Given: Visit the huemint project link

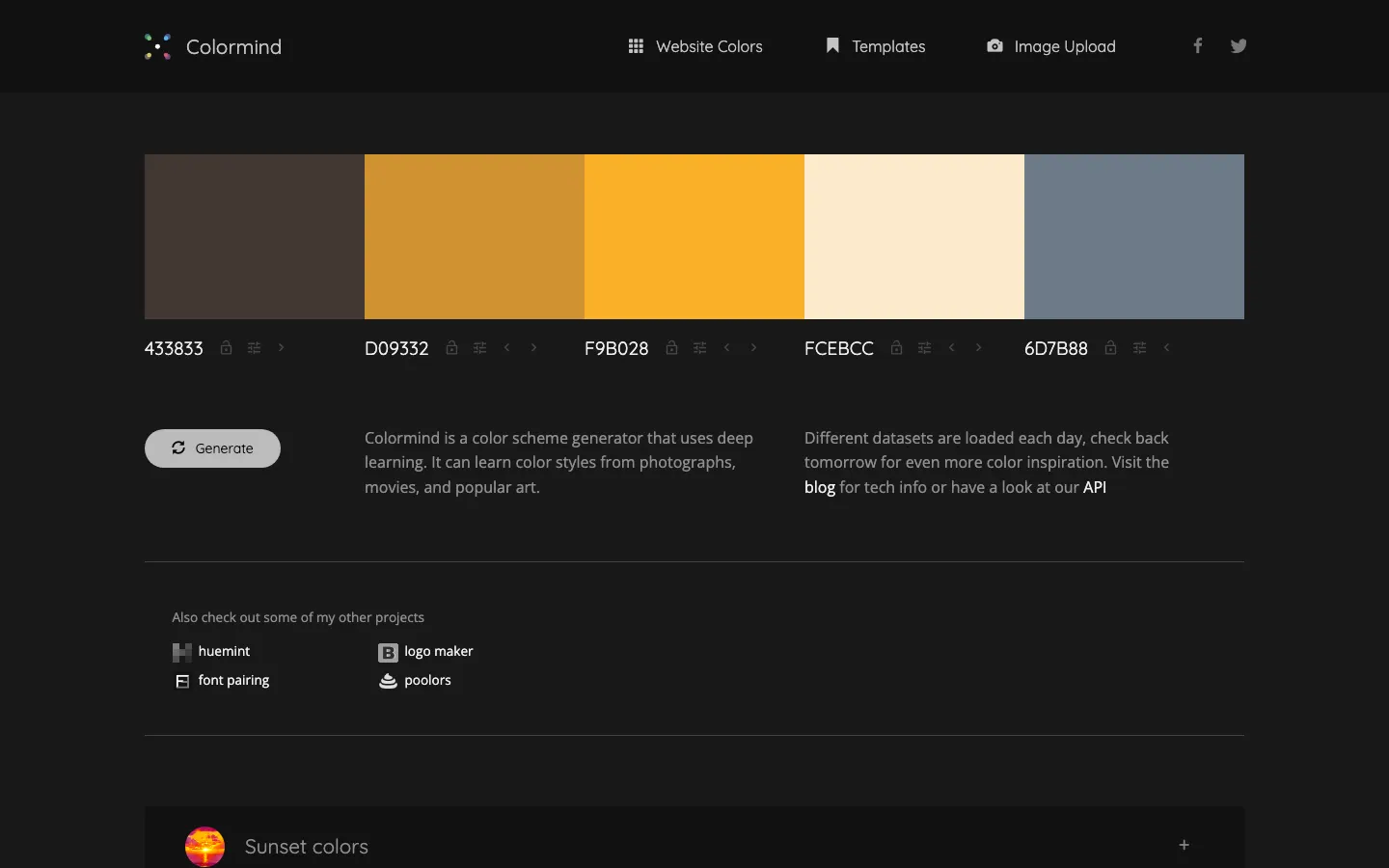Looking at the screenshot, I should [223, 652].
